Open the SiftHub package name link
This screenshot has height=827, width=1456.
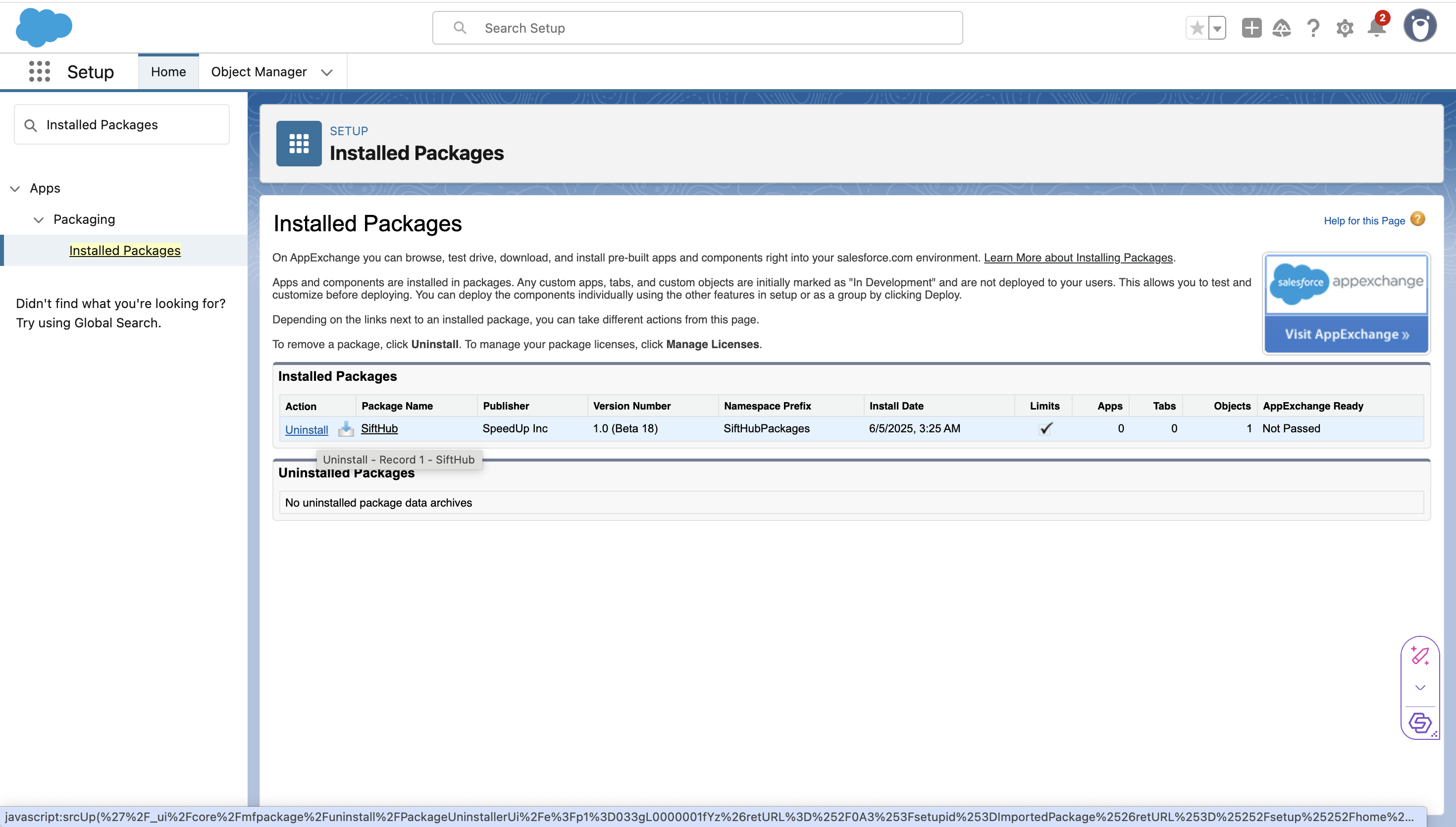tap(379, 428)
